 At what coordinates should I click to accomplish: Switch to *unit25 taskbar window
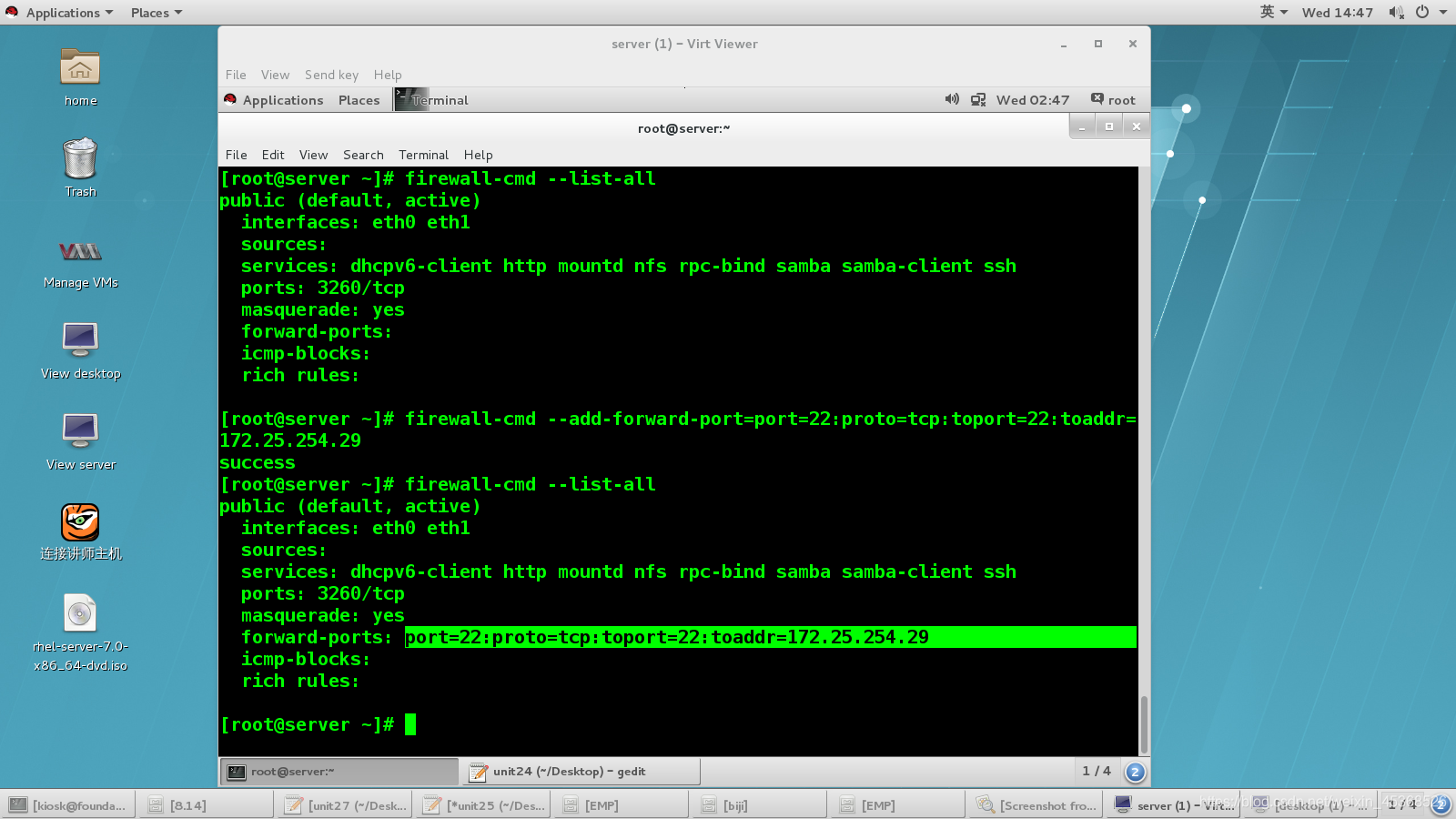483,804
